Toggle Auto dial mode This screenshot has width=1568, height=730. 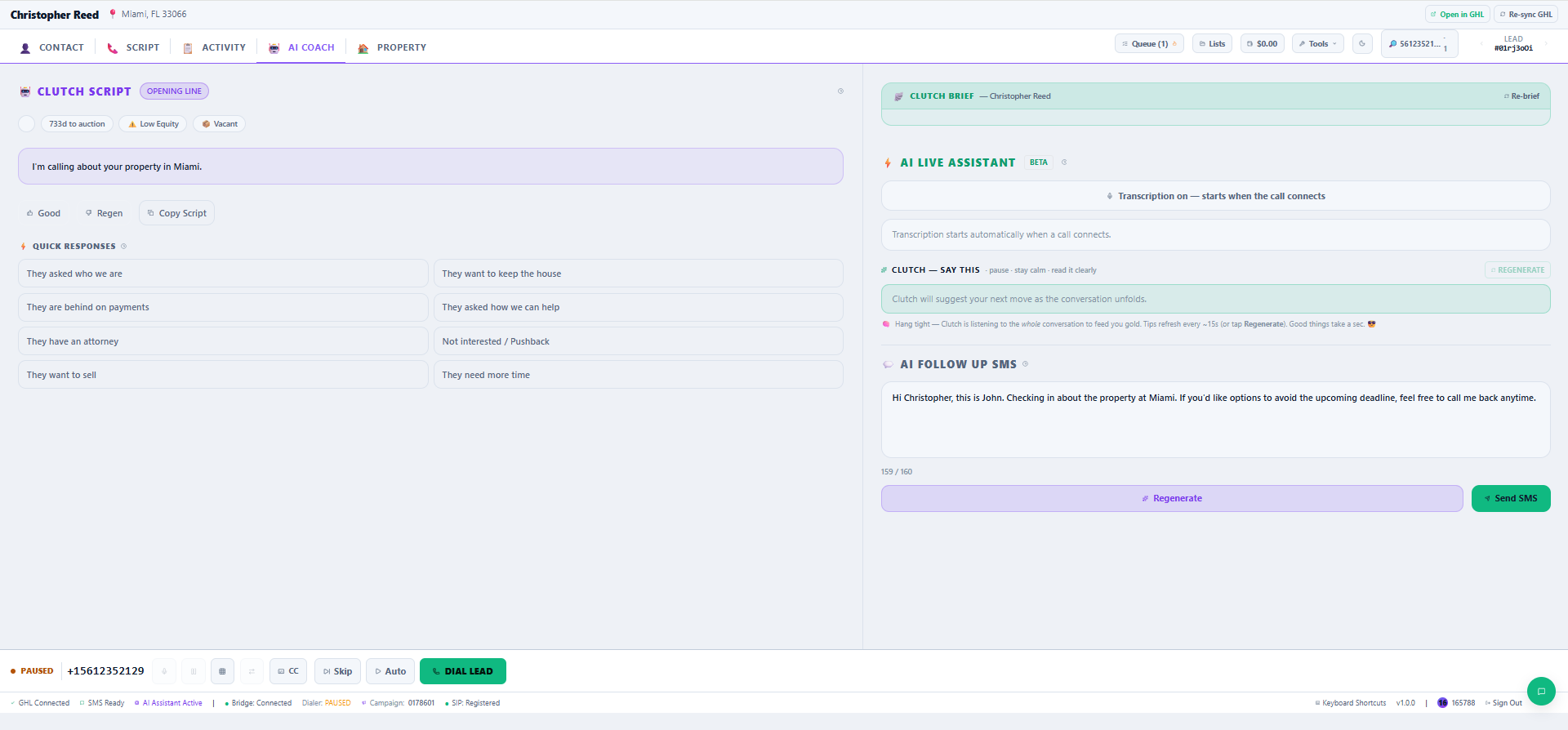tap(390, 671)
